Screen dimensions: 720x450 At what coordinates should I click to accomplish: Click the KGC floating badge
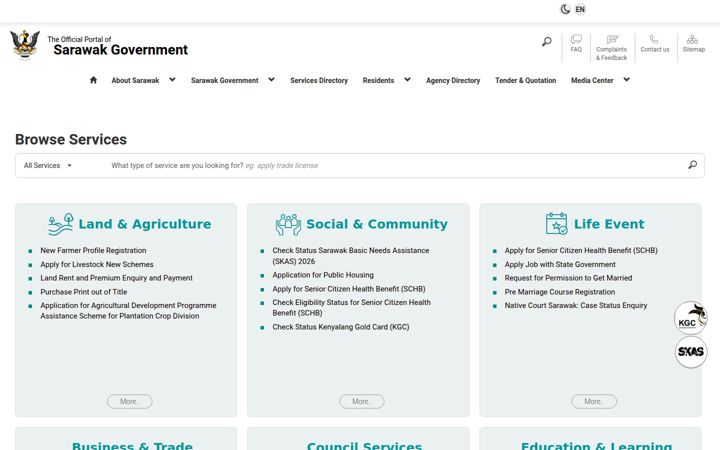[x=690, y=318]
